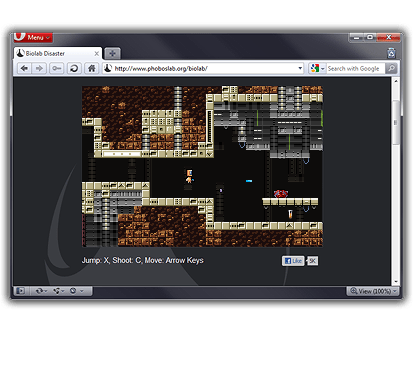Image resolution: width=413 pixels, height=390 pixels.
Task: Click the 'Jump: X, Shoot: C' instructions text
Action: coord(143,260)
